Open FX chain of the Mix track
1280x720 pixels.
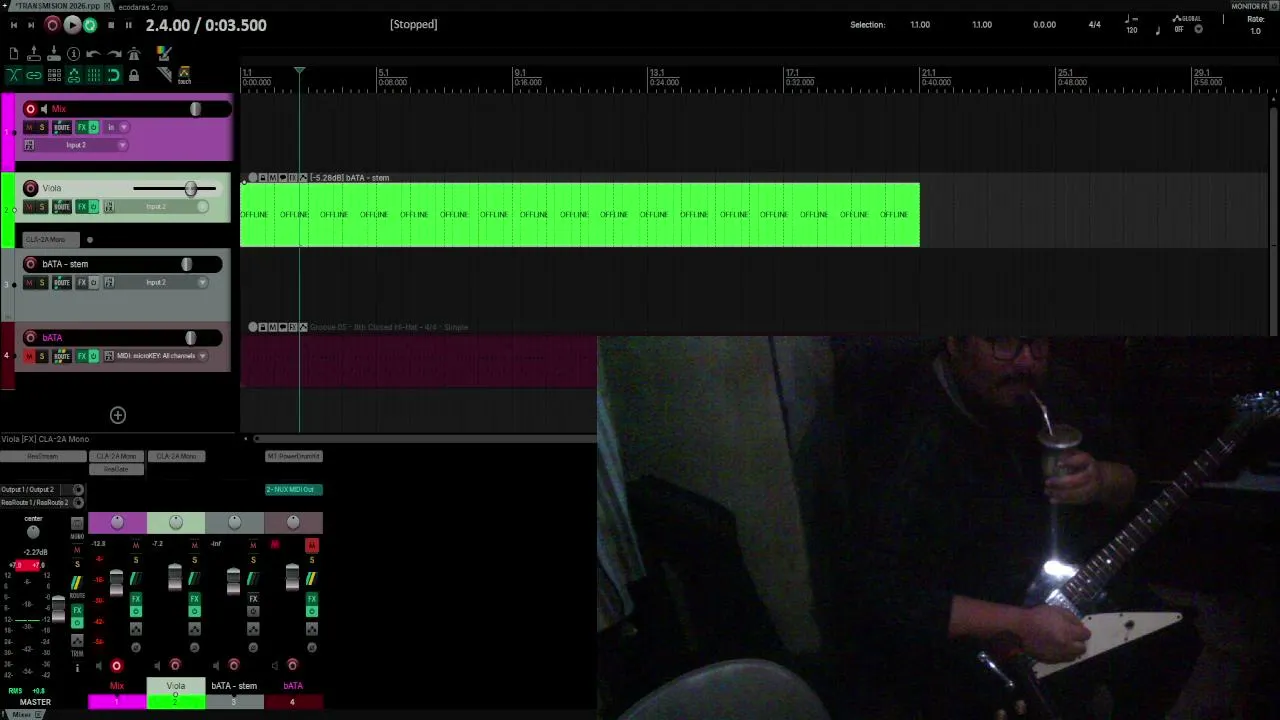(x=82, y=127)
